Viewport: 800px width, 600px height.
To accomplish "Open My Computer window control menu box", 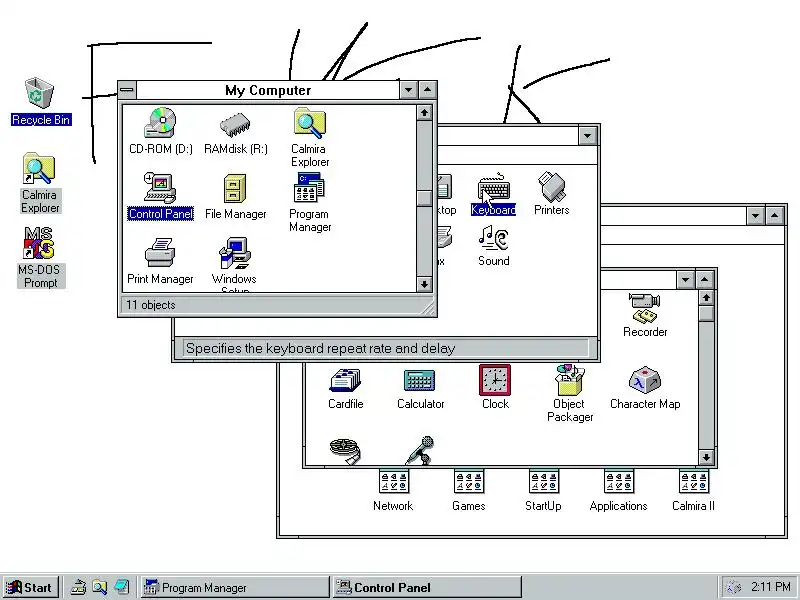I will point(127,90).
